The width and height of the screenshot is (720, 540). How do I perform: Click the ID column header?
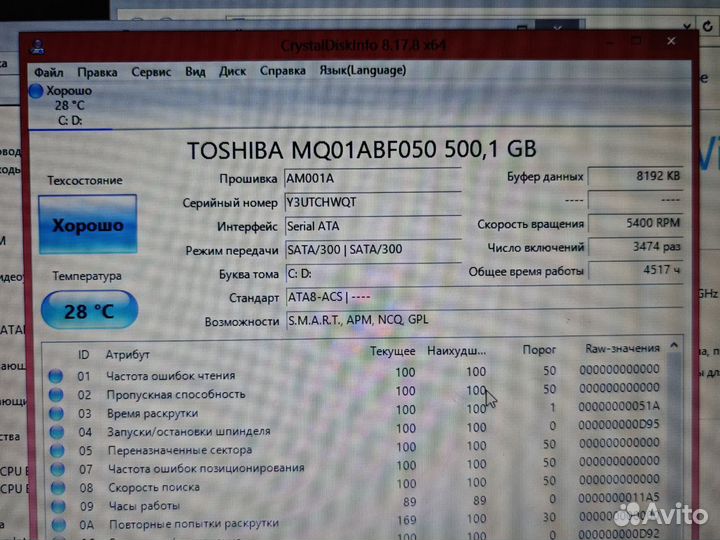point(84,354)
